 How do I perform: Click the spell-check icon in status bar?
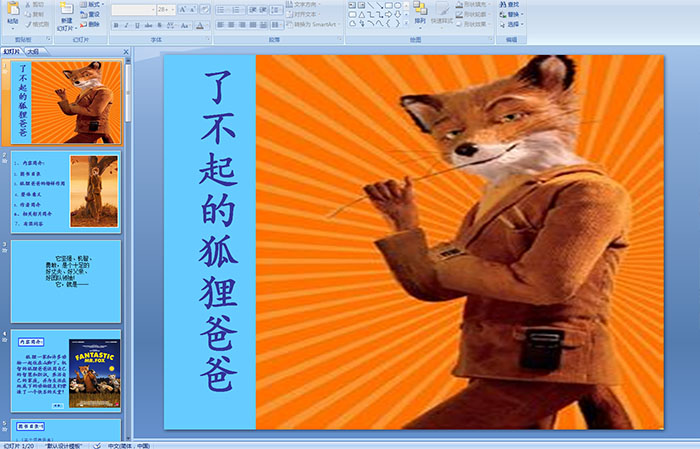coord(97,445)
